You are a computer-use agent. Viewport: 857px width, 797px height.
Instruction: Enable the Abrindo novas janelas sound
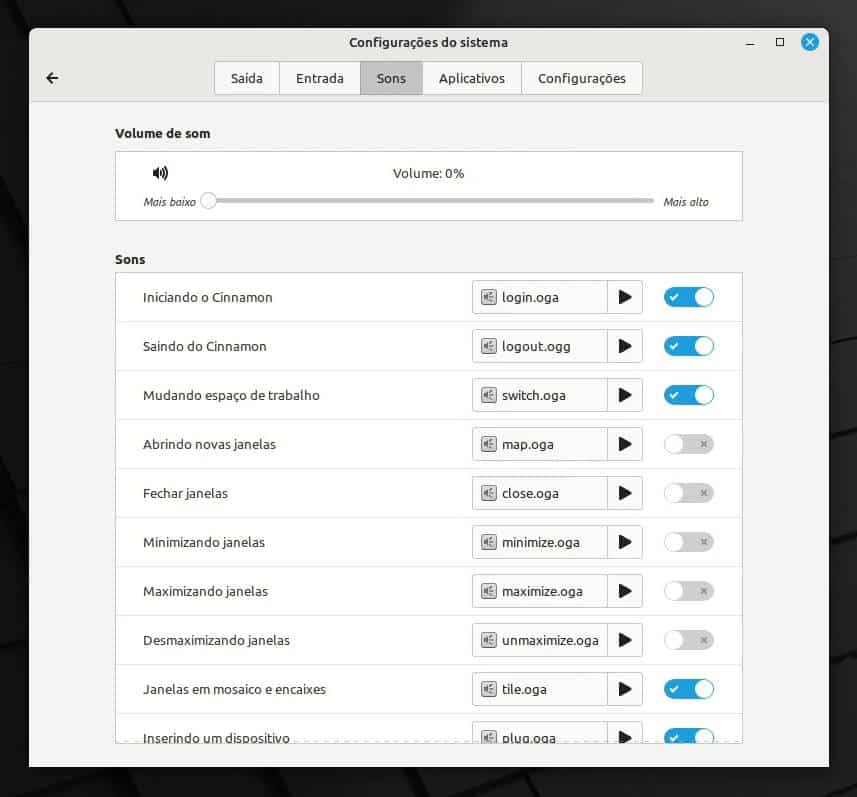click(688, 444)
